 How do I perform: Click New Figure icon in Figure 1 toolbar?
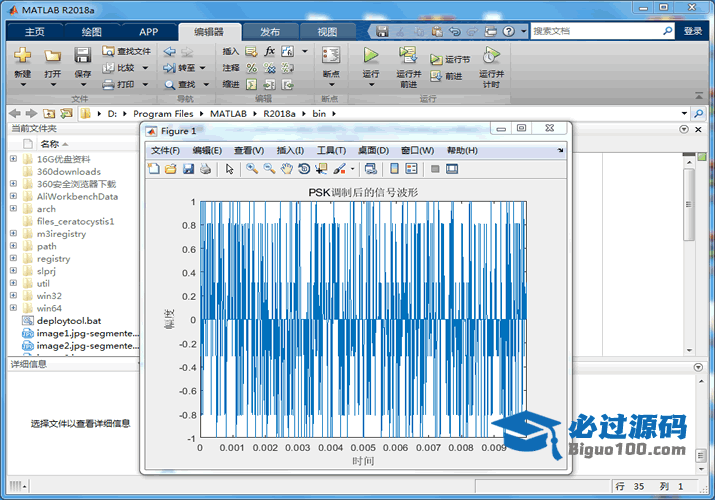pos(154,169)
